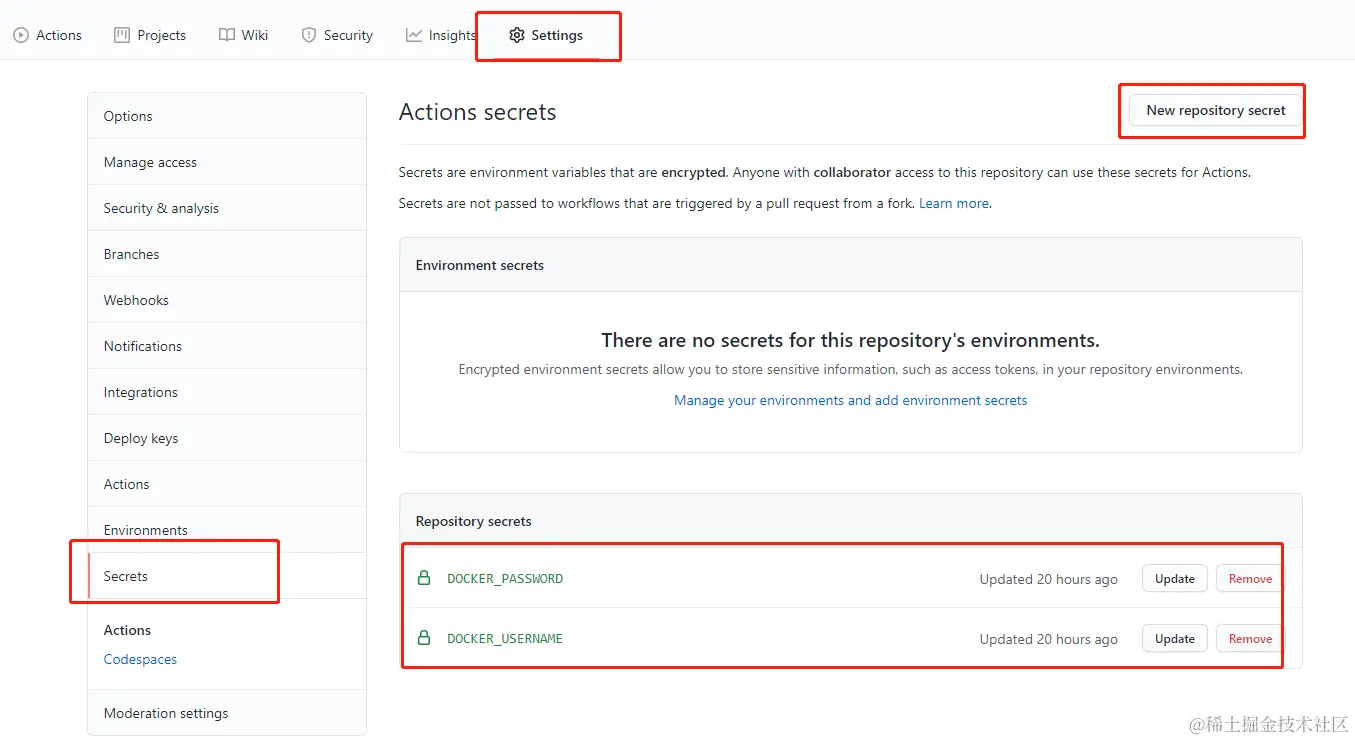Select Moderation settings in sidebar
Screen dimensions: 1355x741
(x=166, y=713)
